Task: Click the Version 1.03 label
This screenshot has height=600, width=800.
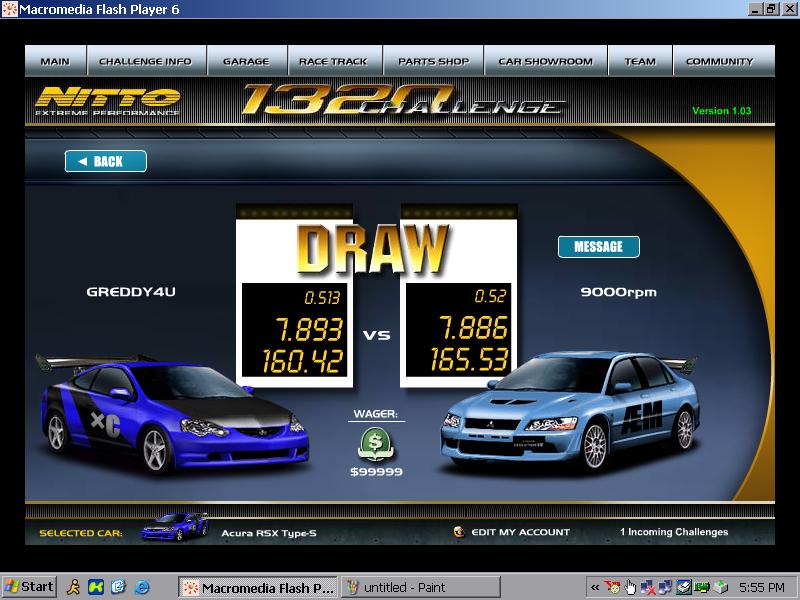Action: pos(721,111)
